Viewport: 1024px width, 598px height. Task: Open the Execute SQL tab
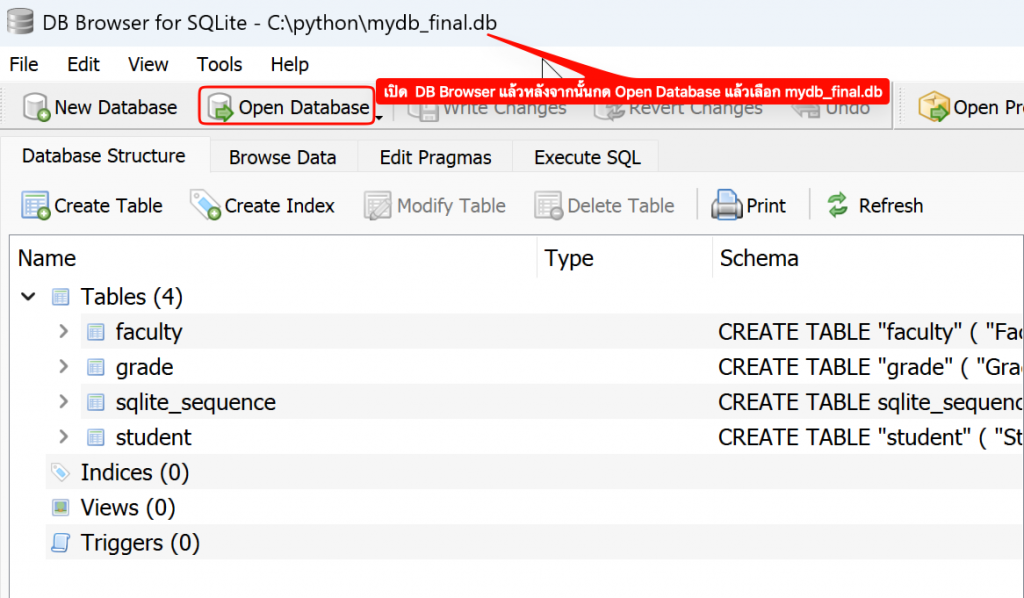(587, 157)
